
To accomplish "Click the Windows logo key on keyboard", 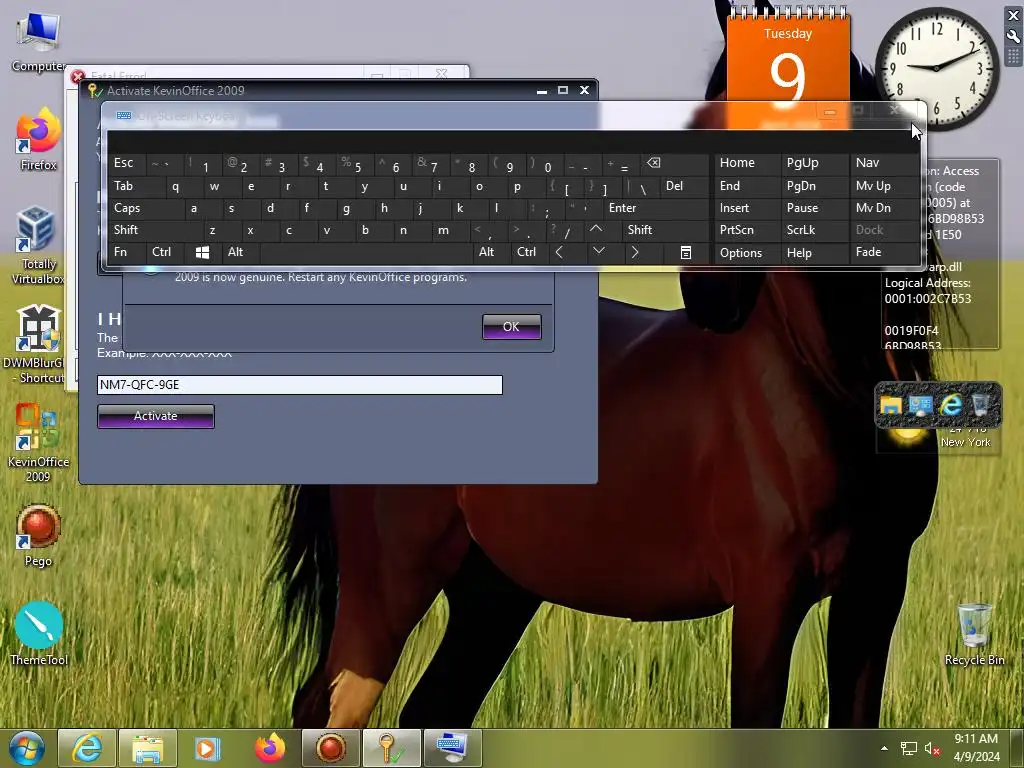I will click(202, 252).
